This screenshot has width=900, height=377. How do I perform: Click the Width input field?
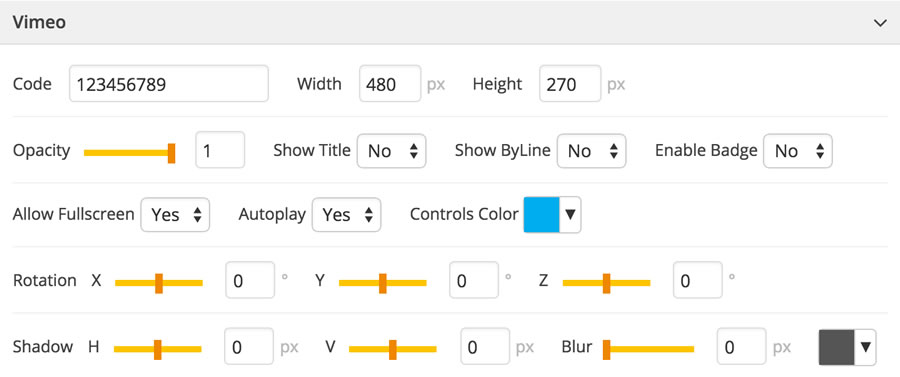[390, 84]
